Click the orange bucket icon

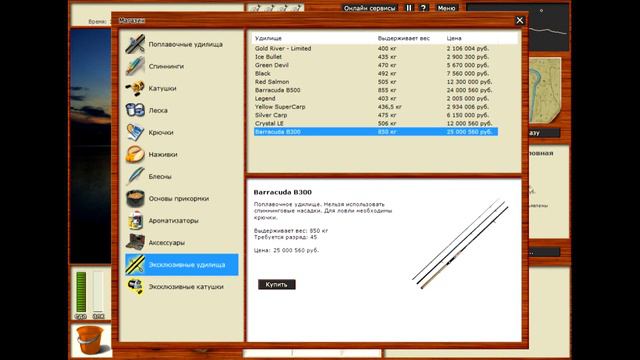pyautogui.click(x=91, y=340)
